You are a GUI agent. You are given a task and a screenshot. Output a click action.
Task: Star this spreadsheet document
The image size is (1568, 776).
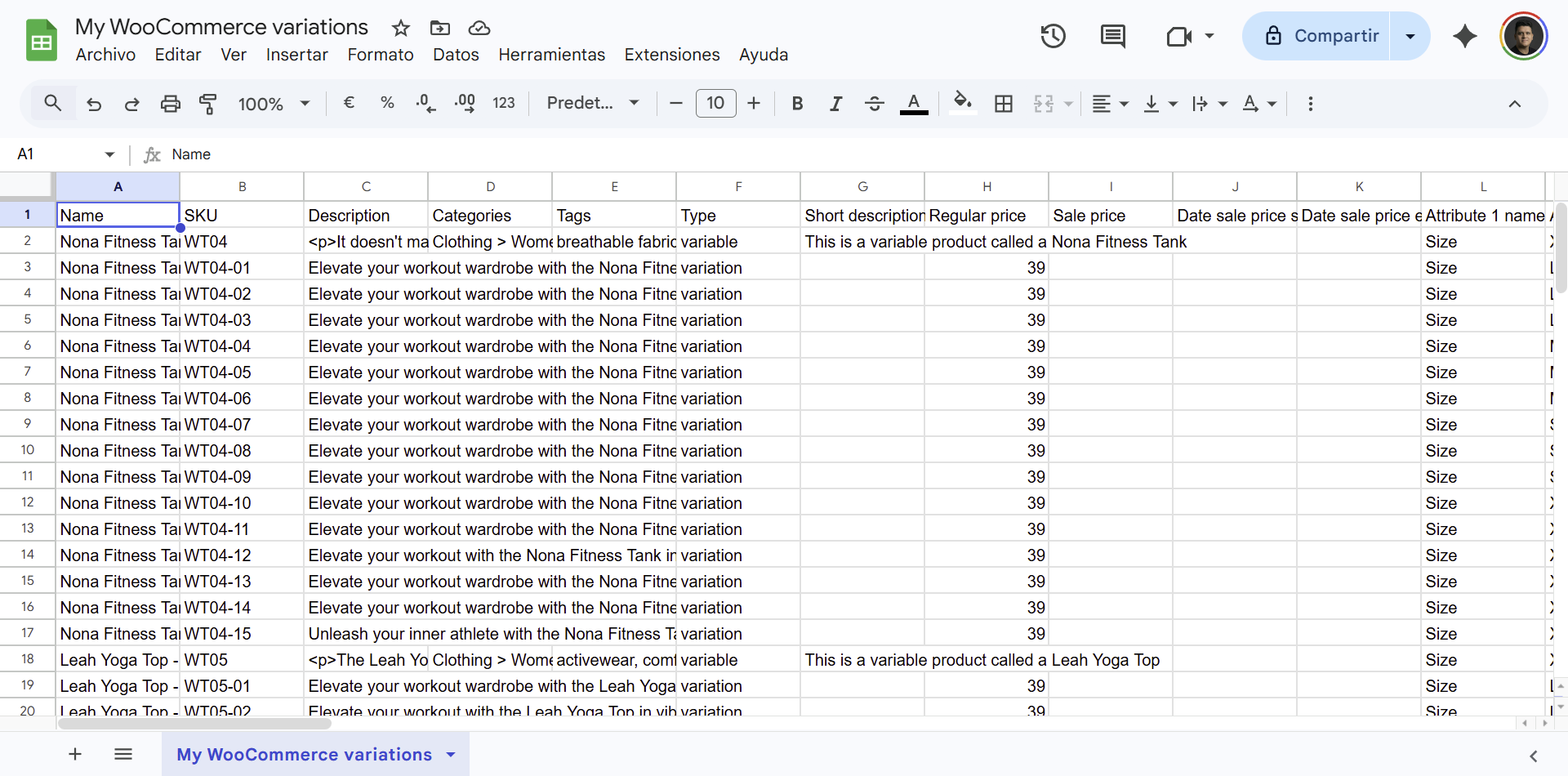click(x=400, y=29)
